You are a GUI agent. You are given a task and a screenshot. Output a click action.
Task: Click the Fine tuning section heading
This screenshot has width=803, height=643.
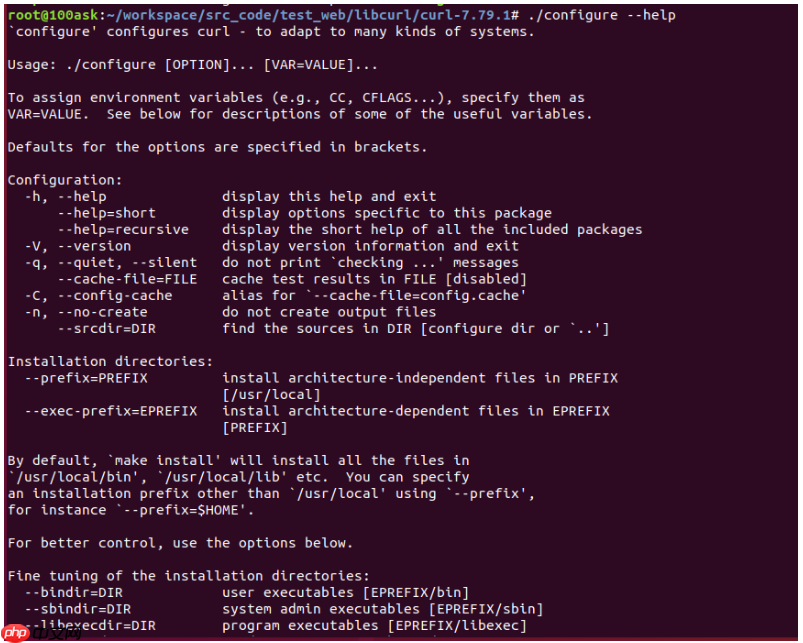click(x=189, y=576)
